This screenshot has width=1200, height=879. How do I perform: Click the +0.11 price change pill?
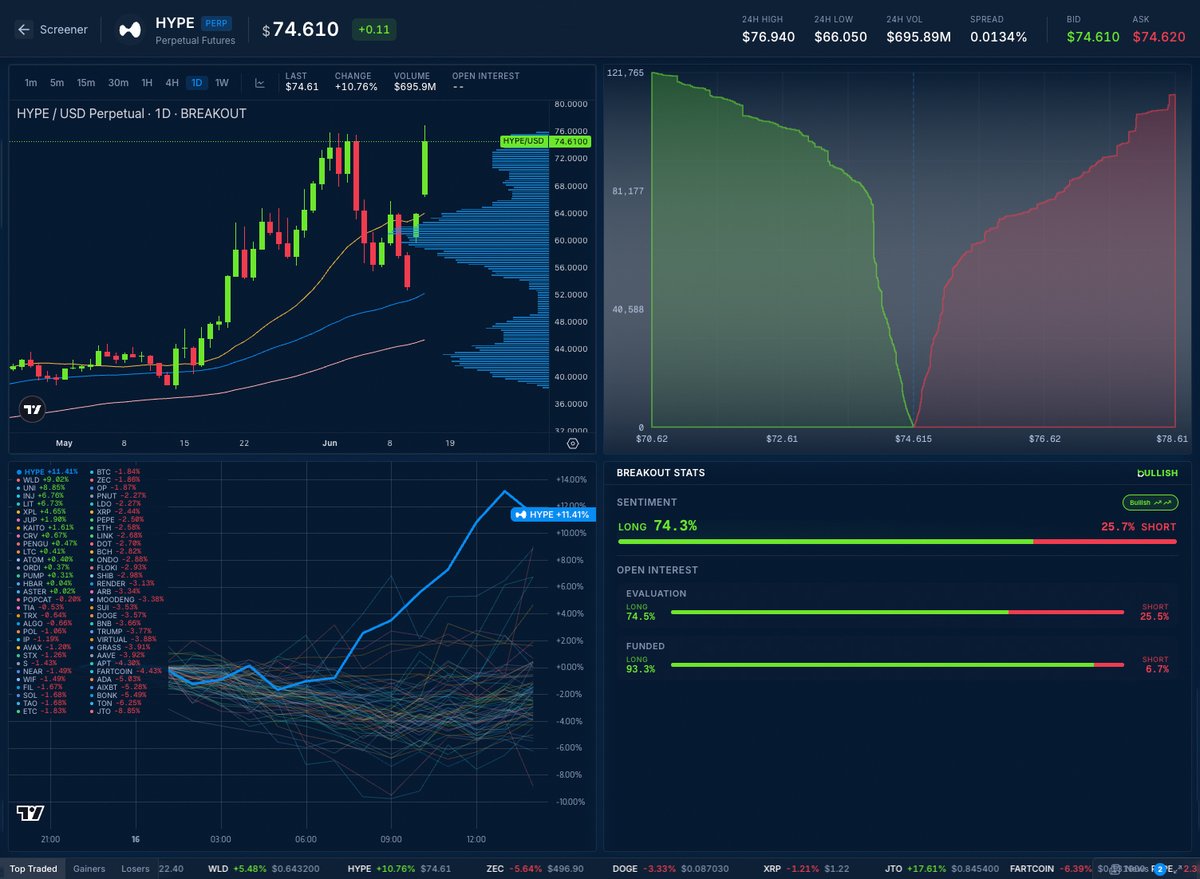click(374, 30)
